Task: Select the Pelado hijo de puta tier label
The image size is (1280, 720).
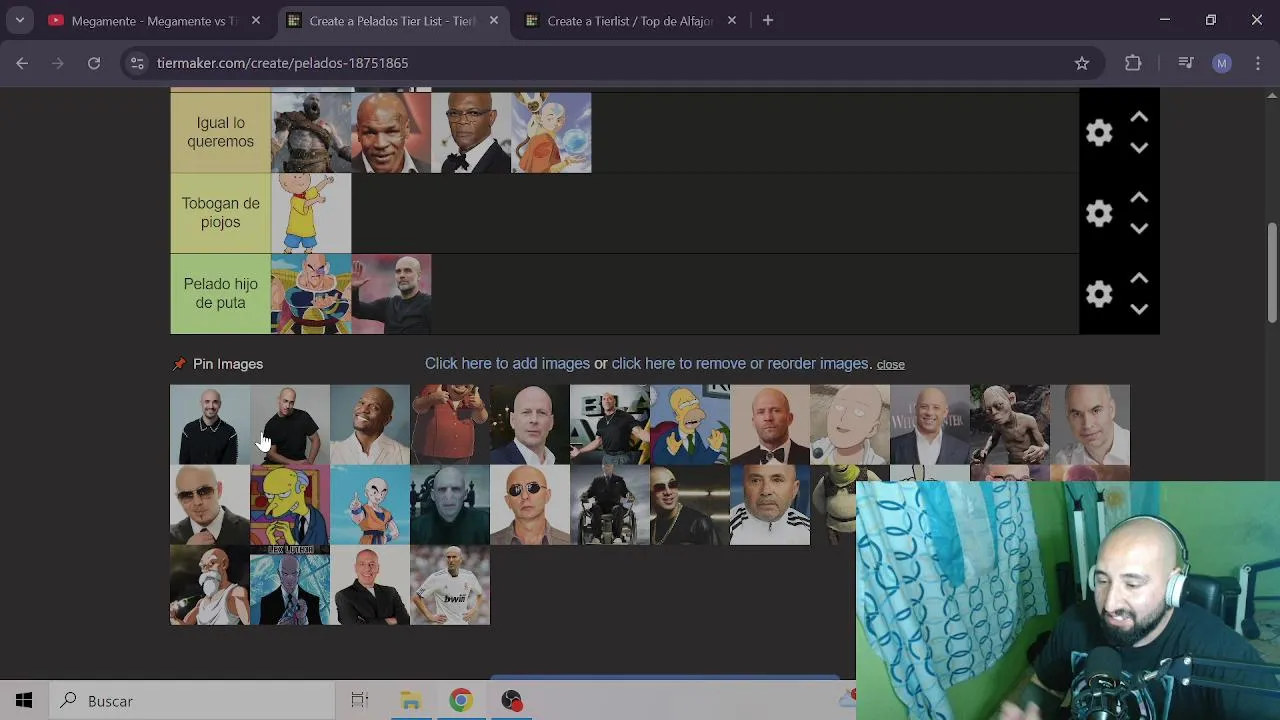Action: (220, 294)
